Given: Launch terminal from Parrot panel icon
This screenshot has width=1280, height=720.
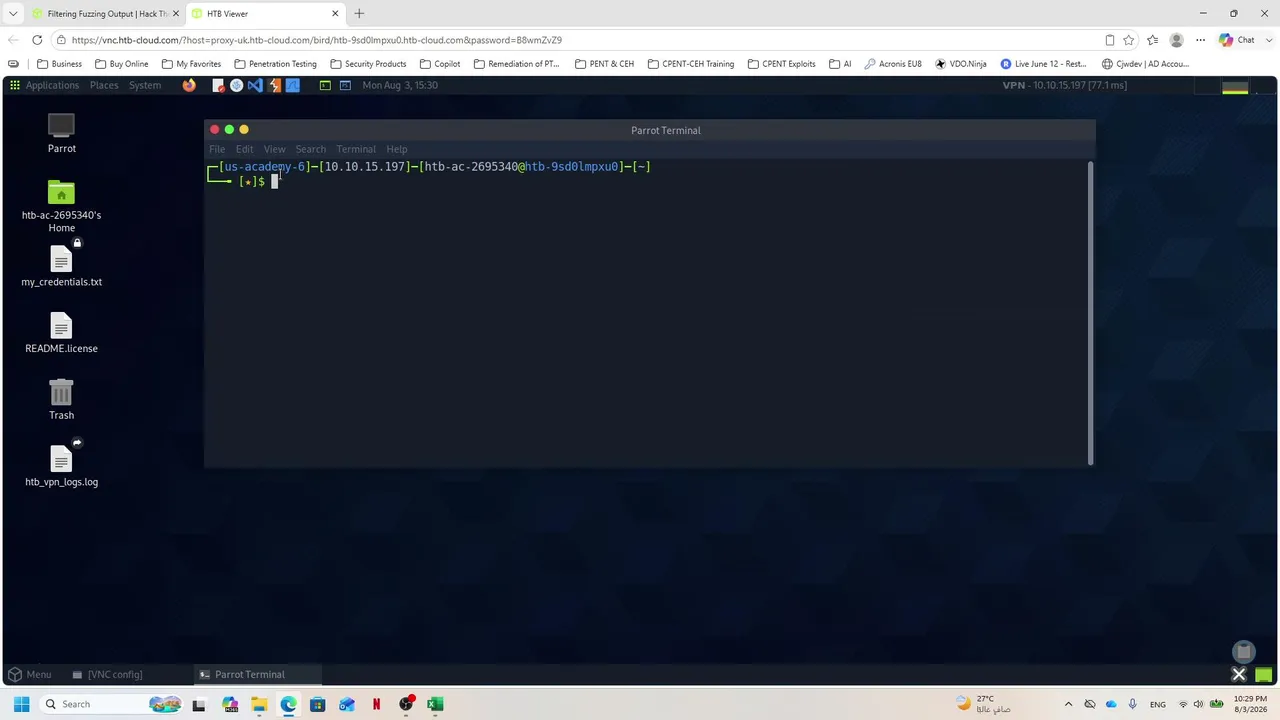Looking at the screenshot, I should click(x=325, y=85).
